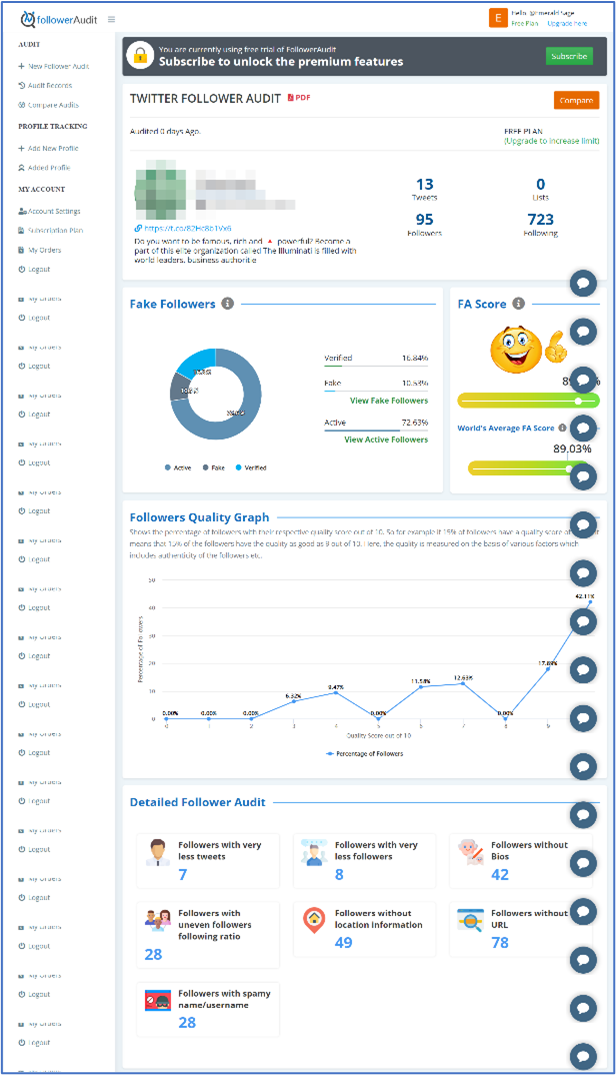The height and width of the screenshot is (1075, 616).
Task: Open the chat bubble on the Followers without URL card
Action: click(583, 912)
